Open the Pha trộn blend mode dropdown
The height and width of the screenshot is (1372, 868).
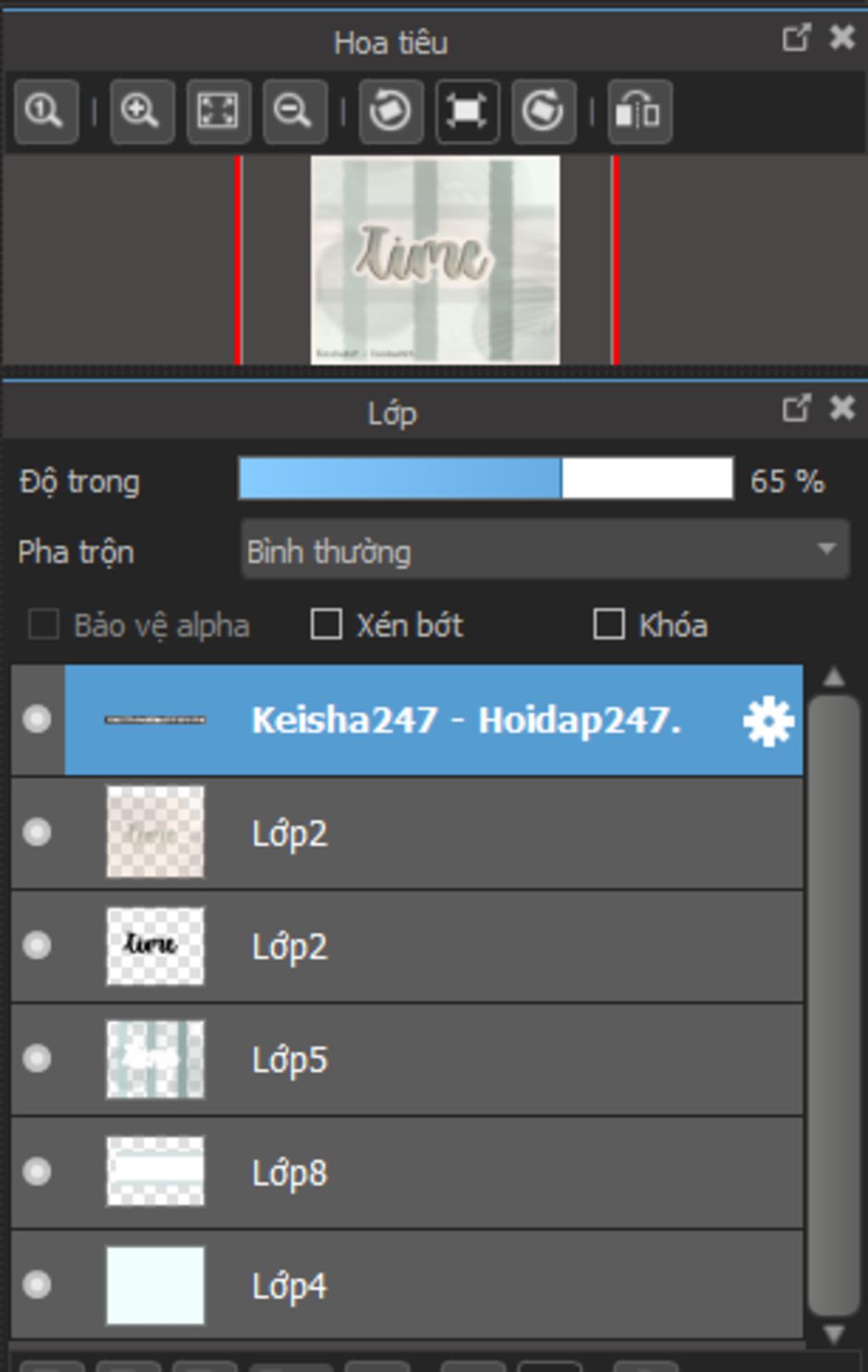click(x=545, y=551)
